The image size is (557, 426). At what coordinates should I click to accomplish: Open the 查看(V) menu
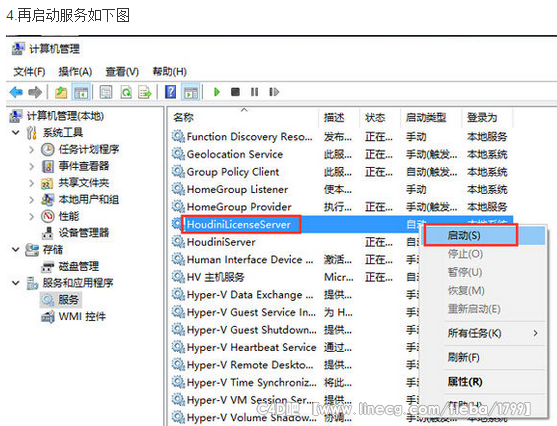click(x=122, y=72)
